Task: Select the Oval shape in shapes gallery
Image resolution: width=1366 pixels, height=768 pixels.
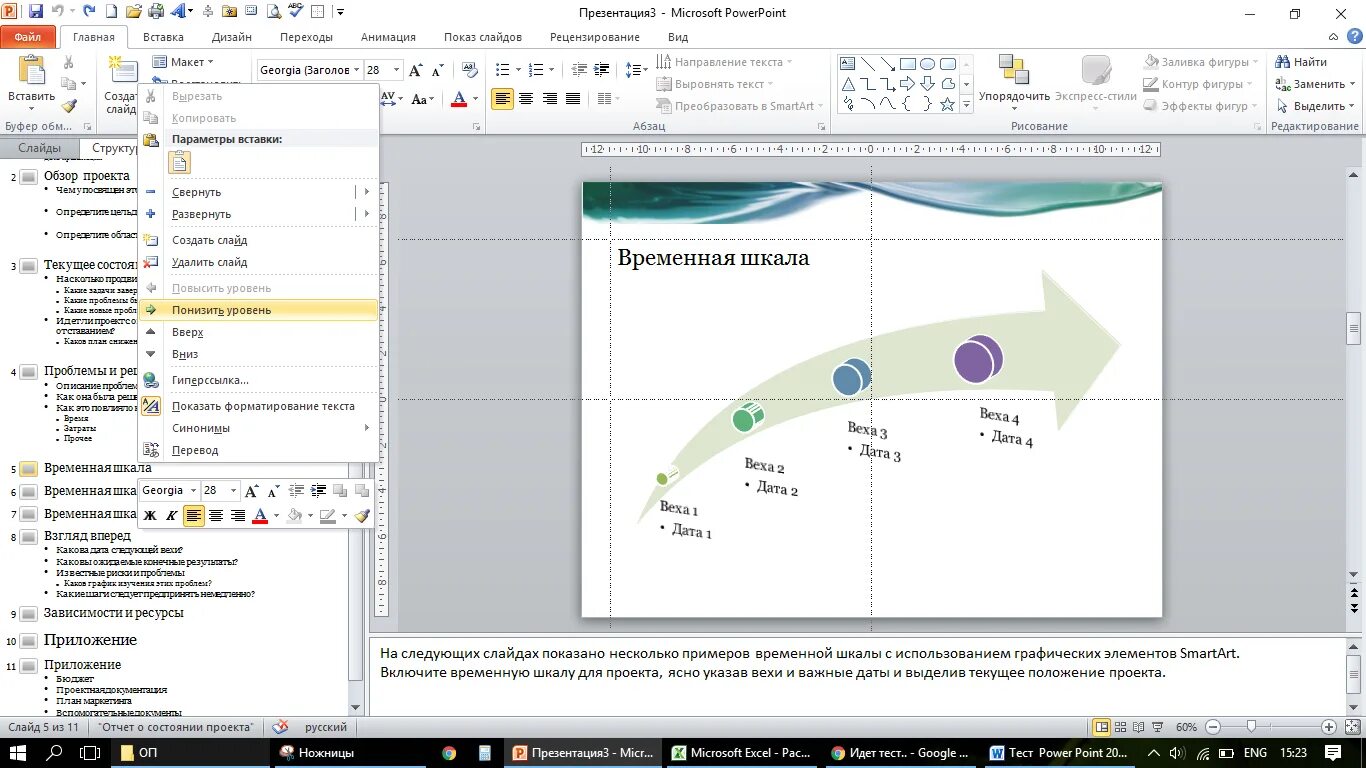Action: tap(928, 64)
